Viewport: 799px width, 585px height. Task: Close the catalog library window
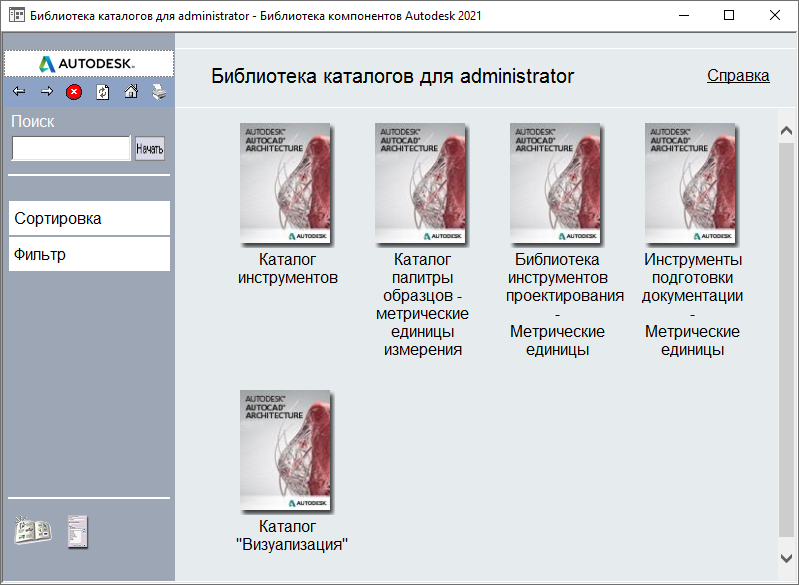click(775, 15)
